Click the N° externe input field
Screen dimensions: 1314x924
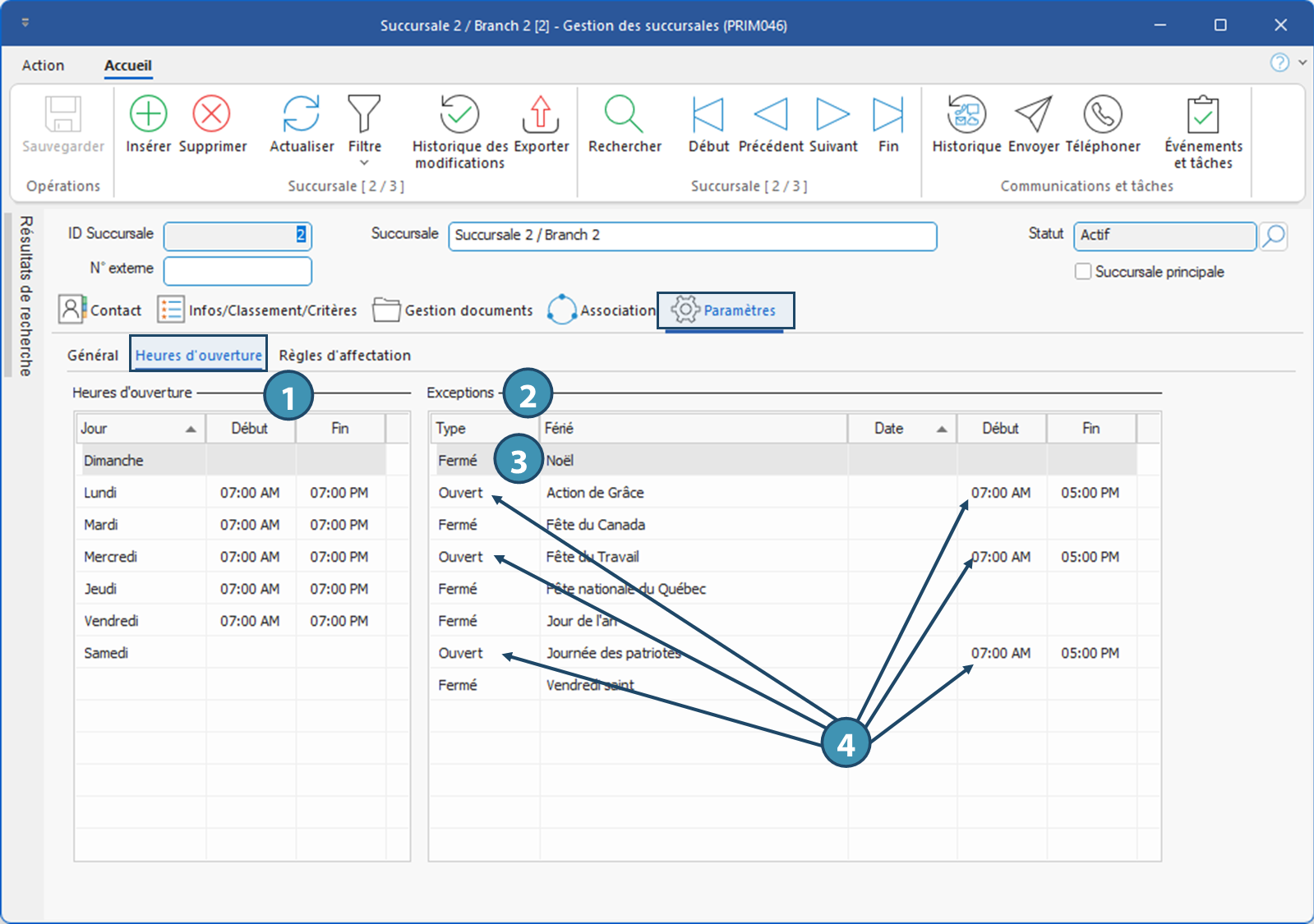(237, 271)
